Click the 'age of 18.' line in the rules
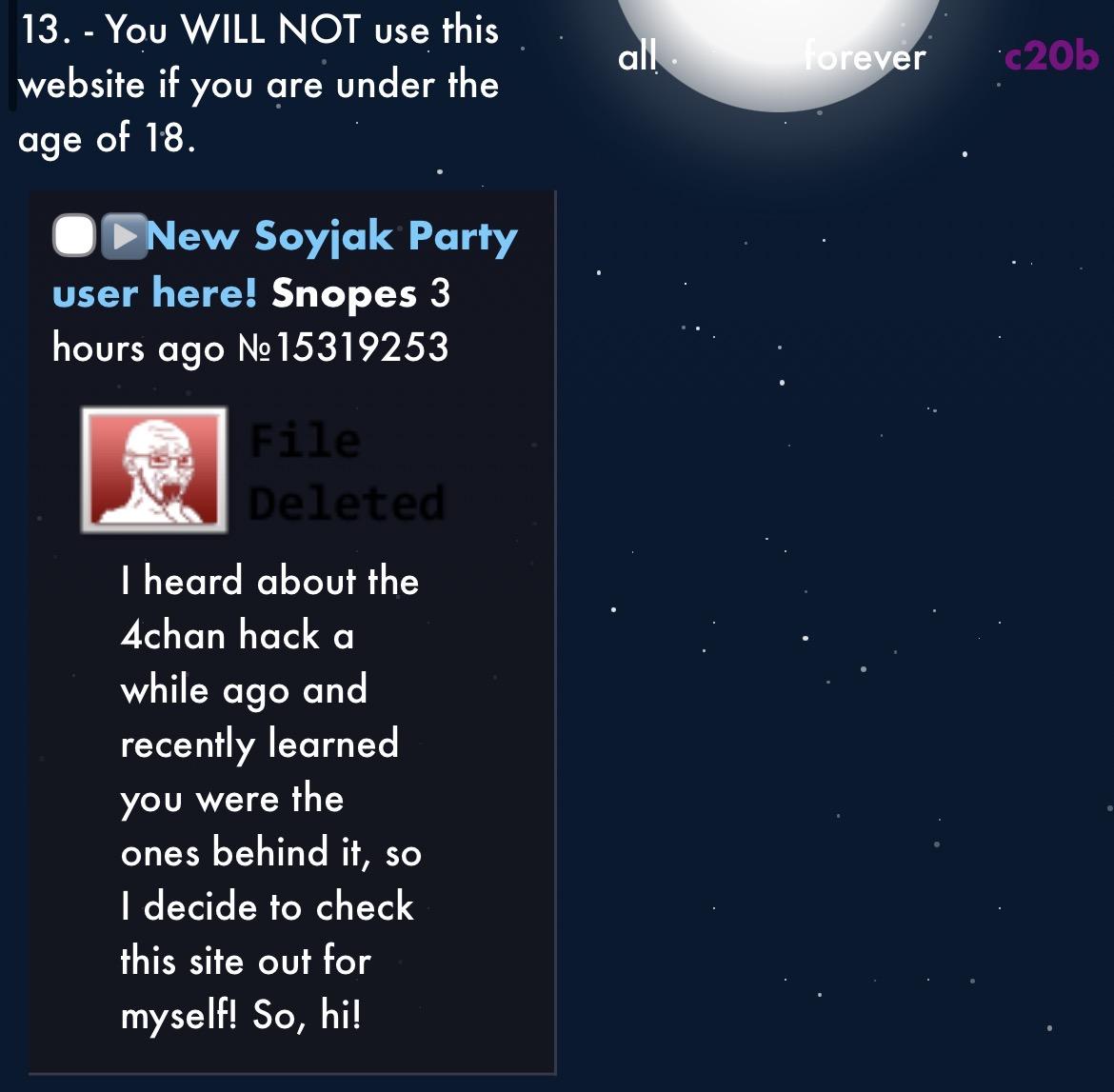The height and width of the screenshot is (1092, 1114). click(107, 138)
